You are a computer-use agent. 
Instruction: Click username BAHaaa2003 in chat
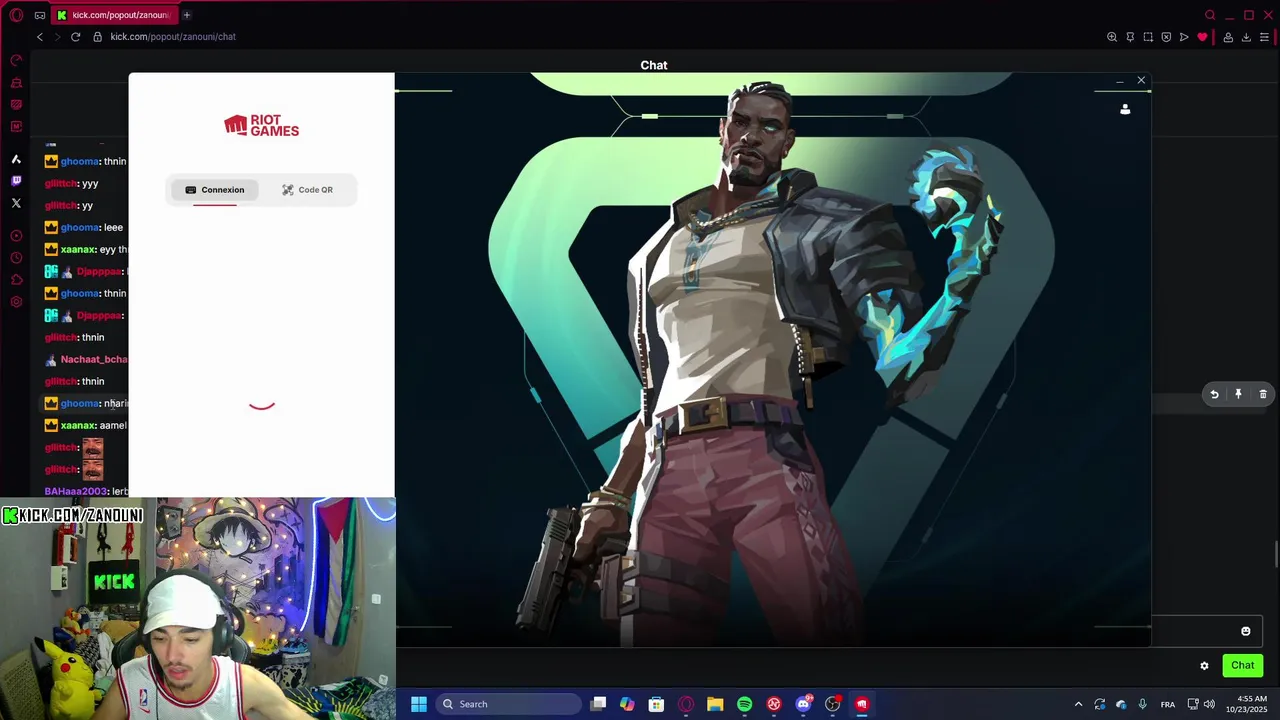coord(76,491)
